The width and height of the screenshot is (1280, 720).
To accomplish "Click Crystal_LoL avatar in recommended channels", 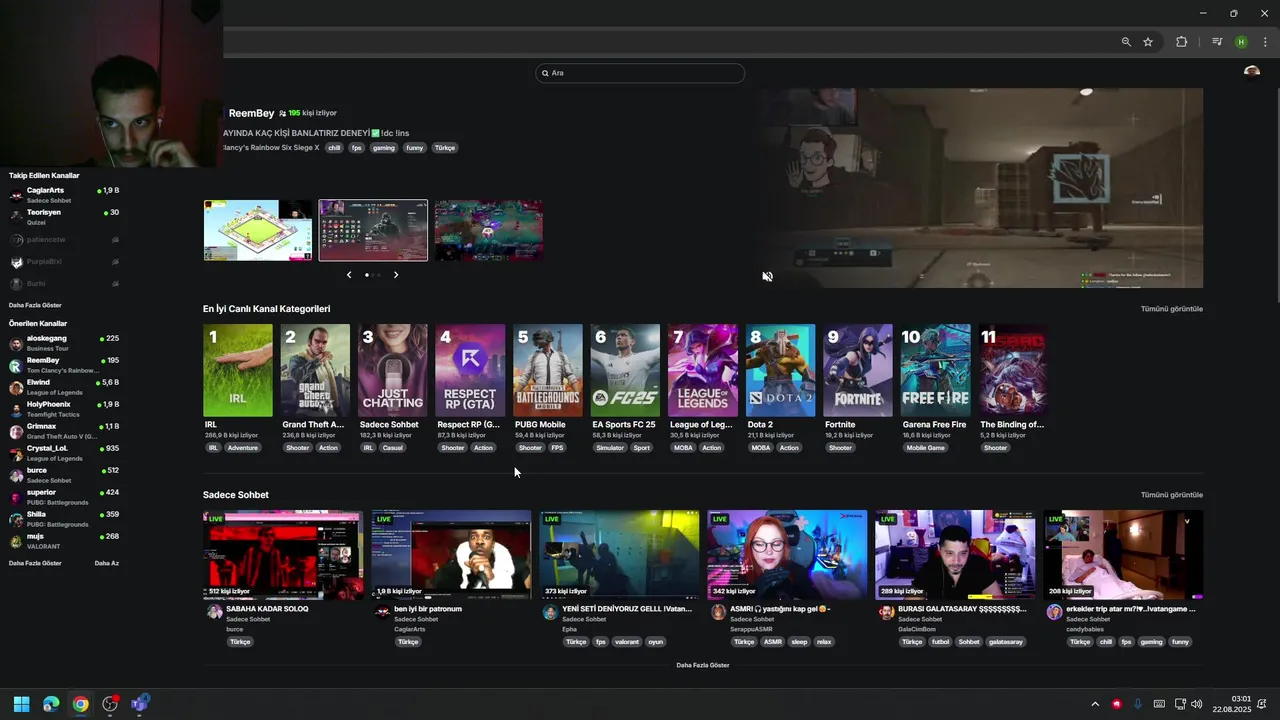I will coord(16,453).
